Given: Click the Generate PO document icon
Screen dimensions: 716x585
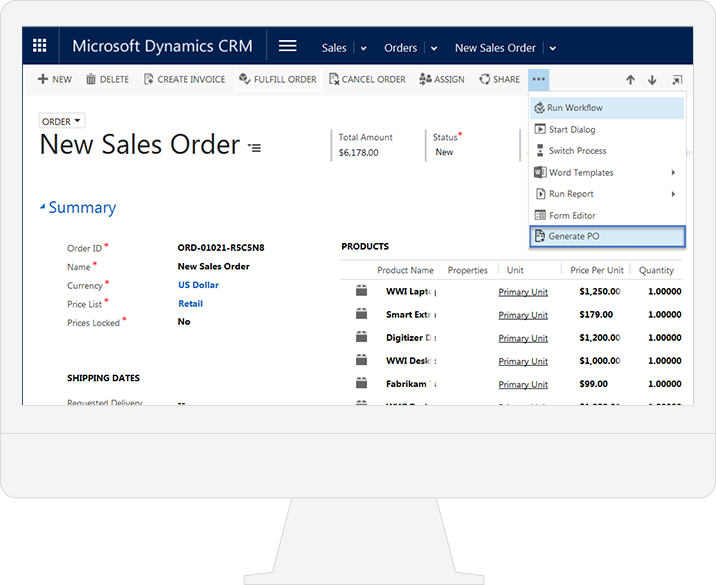Looking at the screenshot, I should point(540,236).
